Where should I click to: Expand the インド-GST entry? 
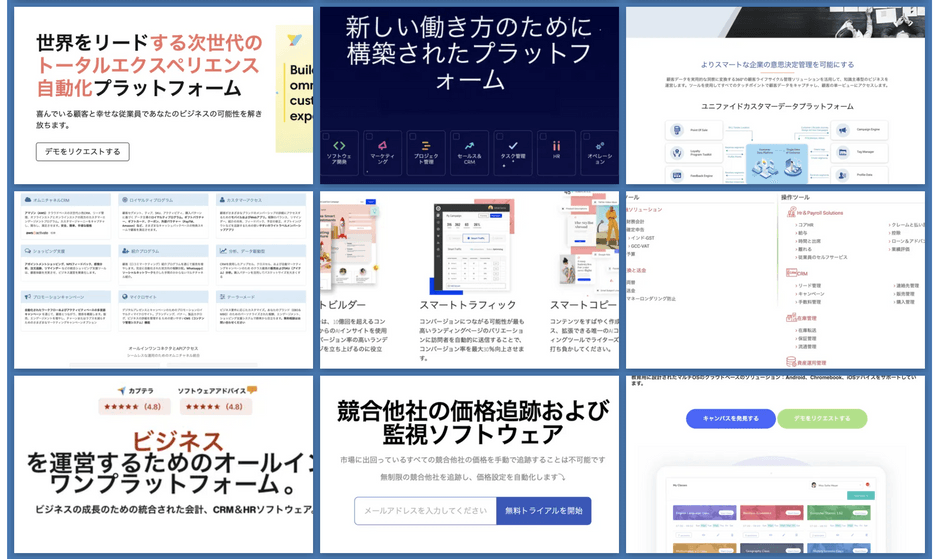tap(642, 238)
